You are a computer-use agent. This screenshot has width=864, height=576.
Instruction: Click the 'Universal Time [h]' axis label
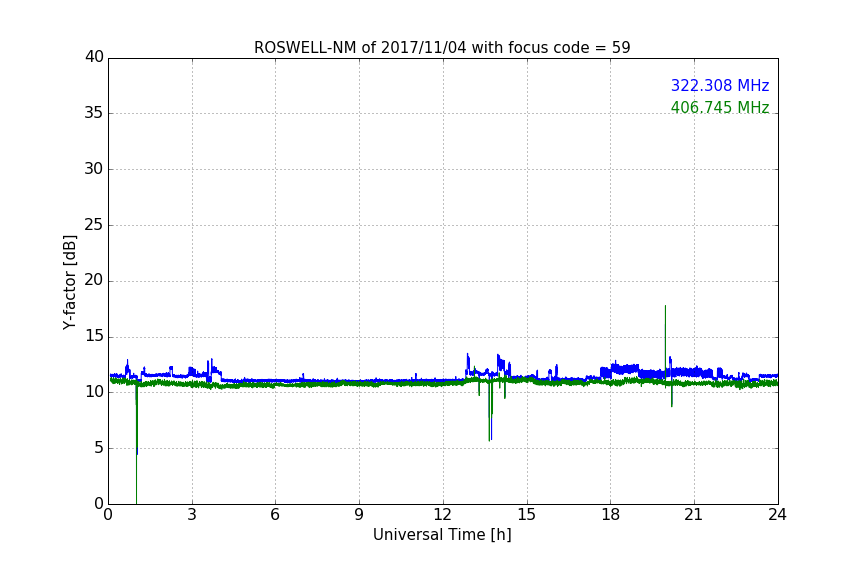[442, 535]
